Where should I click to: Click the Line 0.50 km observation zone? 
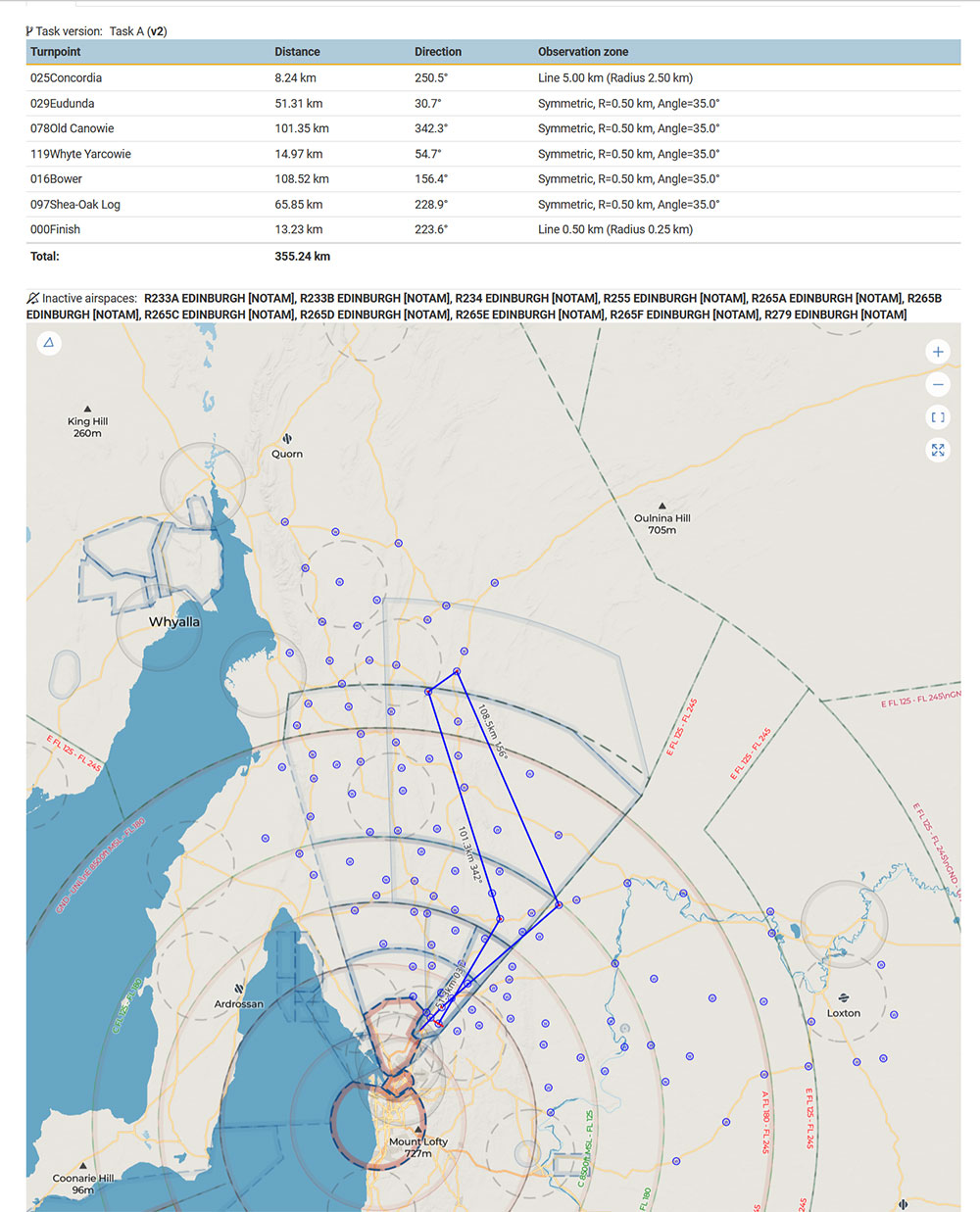click(615, 229)
